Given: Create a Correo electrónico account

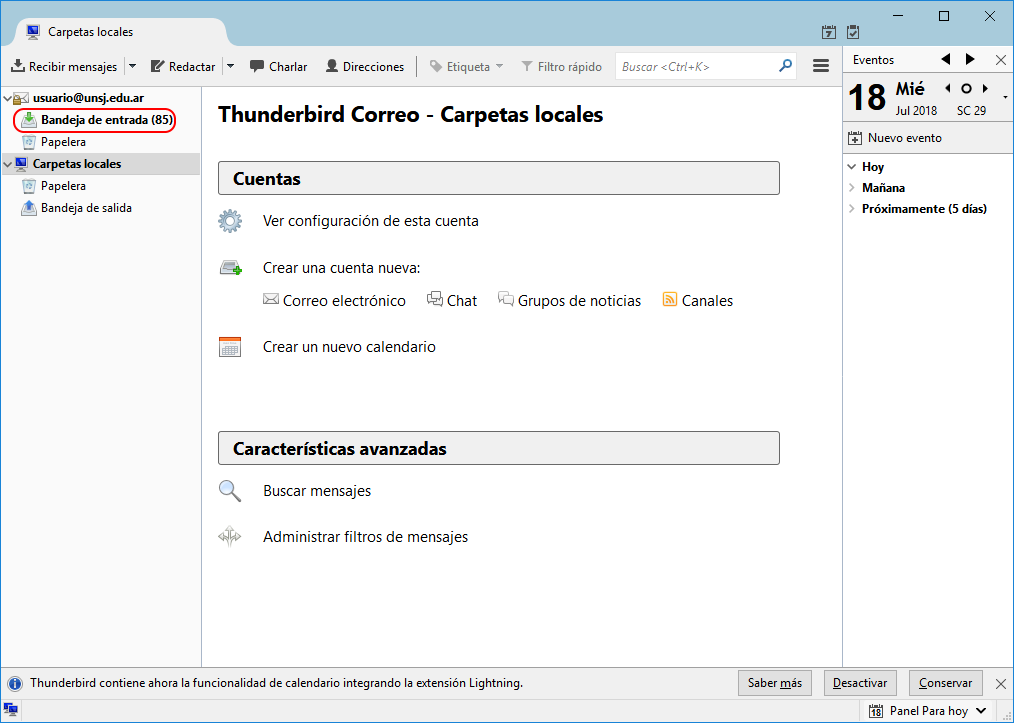Looking at the screenshot, I should click(334, 301).
